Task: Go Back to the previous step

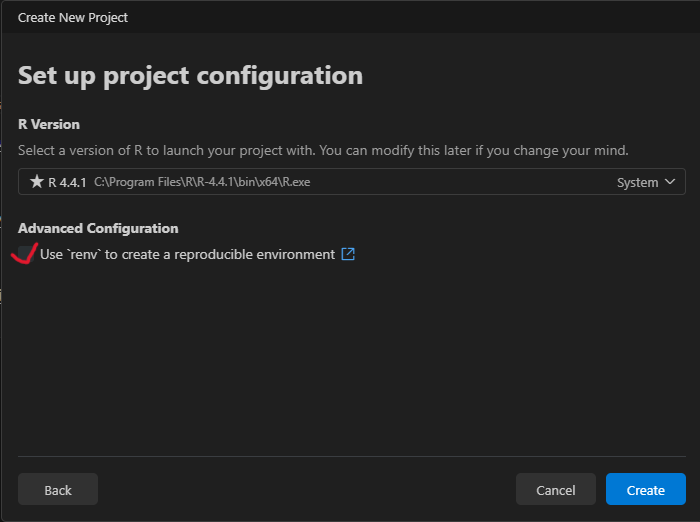Action: (58, 490)
